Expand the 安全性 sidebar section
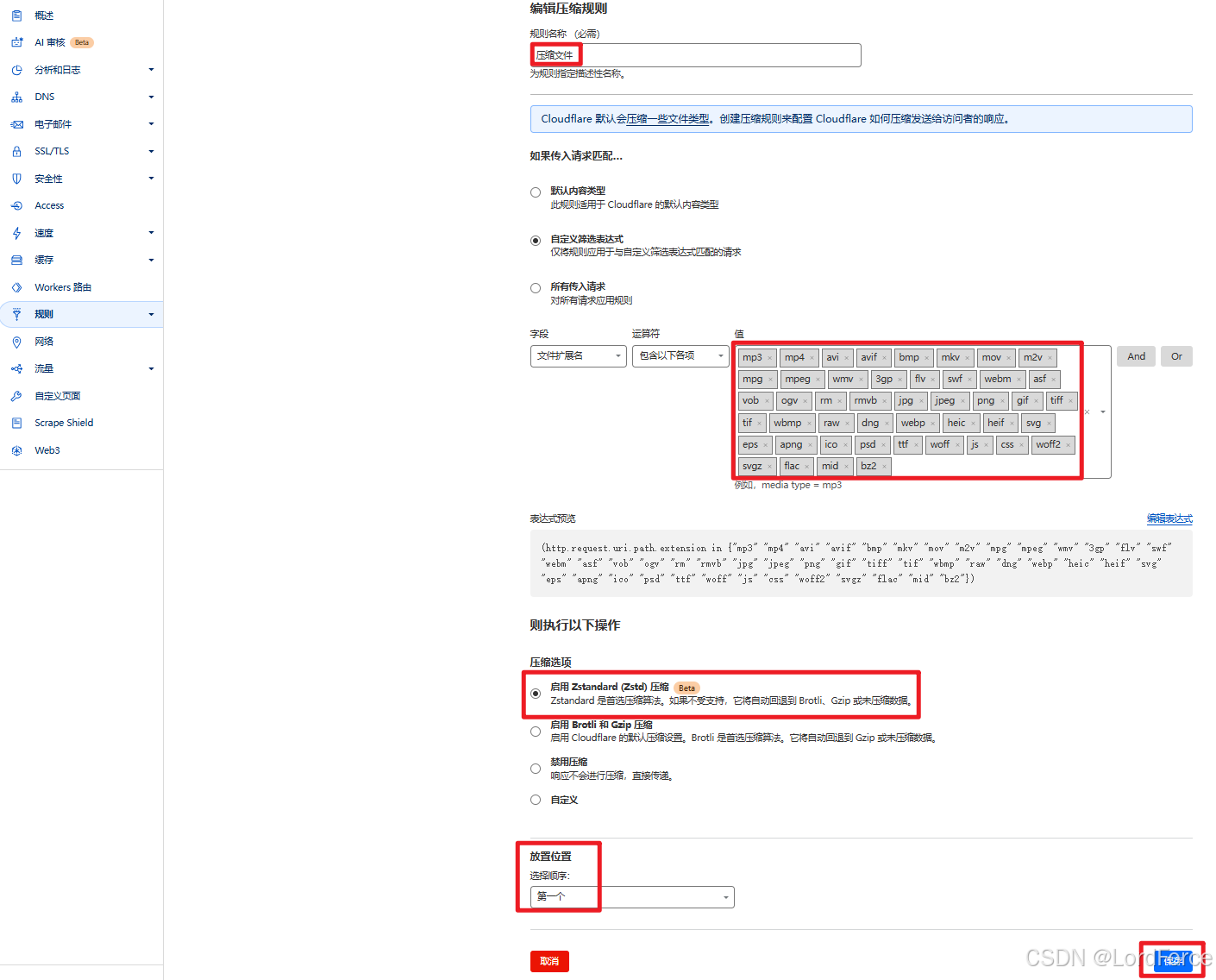 click(x=151, y=179)
